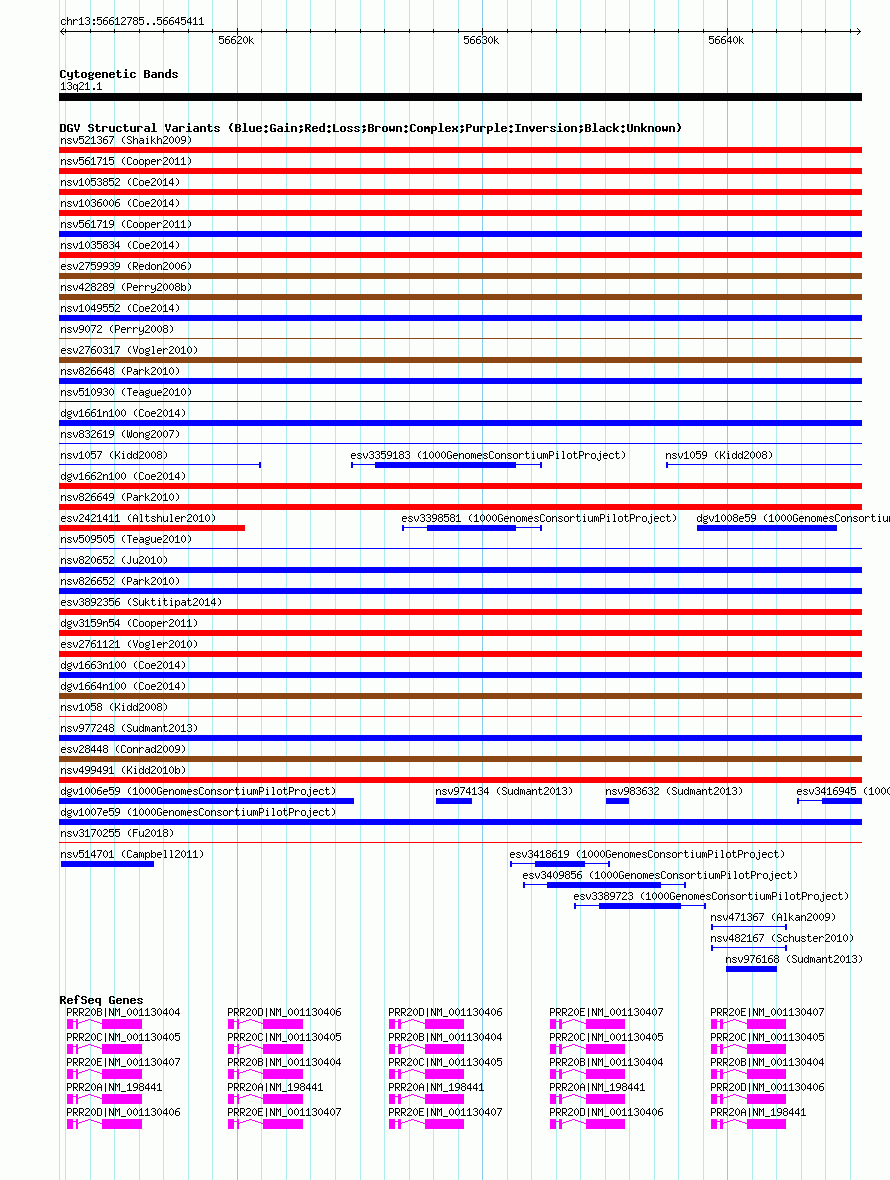Open variant nsv499491 (Kidd2010b)
The height and width of the screenshot is (1180, 890).
point(123,771)
